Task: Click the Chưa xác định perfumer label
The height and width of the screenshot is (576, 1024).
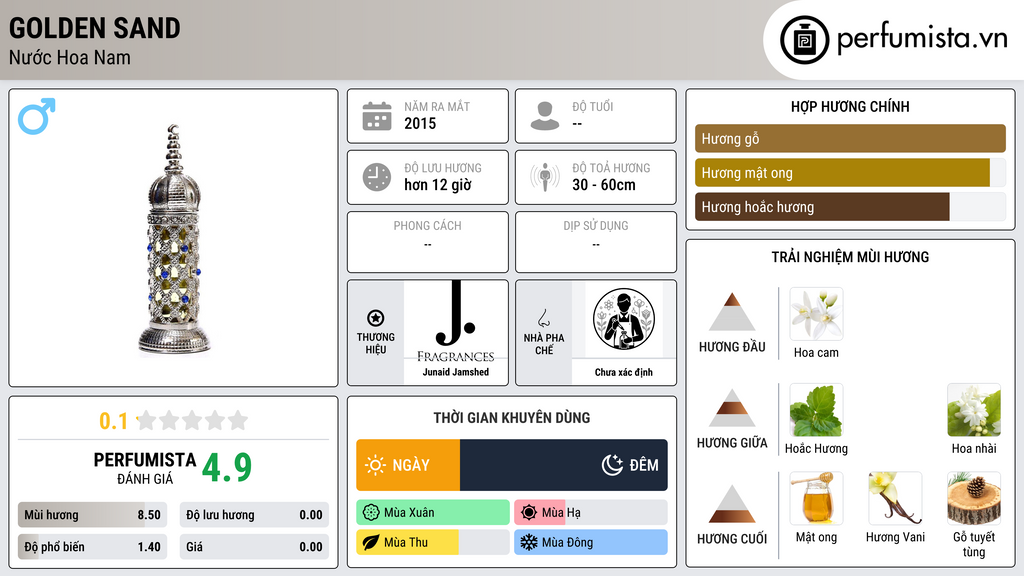Action: pyautogui.click(x=624, y=372)
